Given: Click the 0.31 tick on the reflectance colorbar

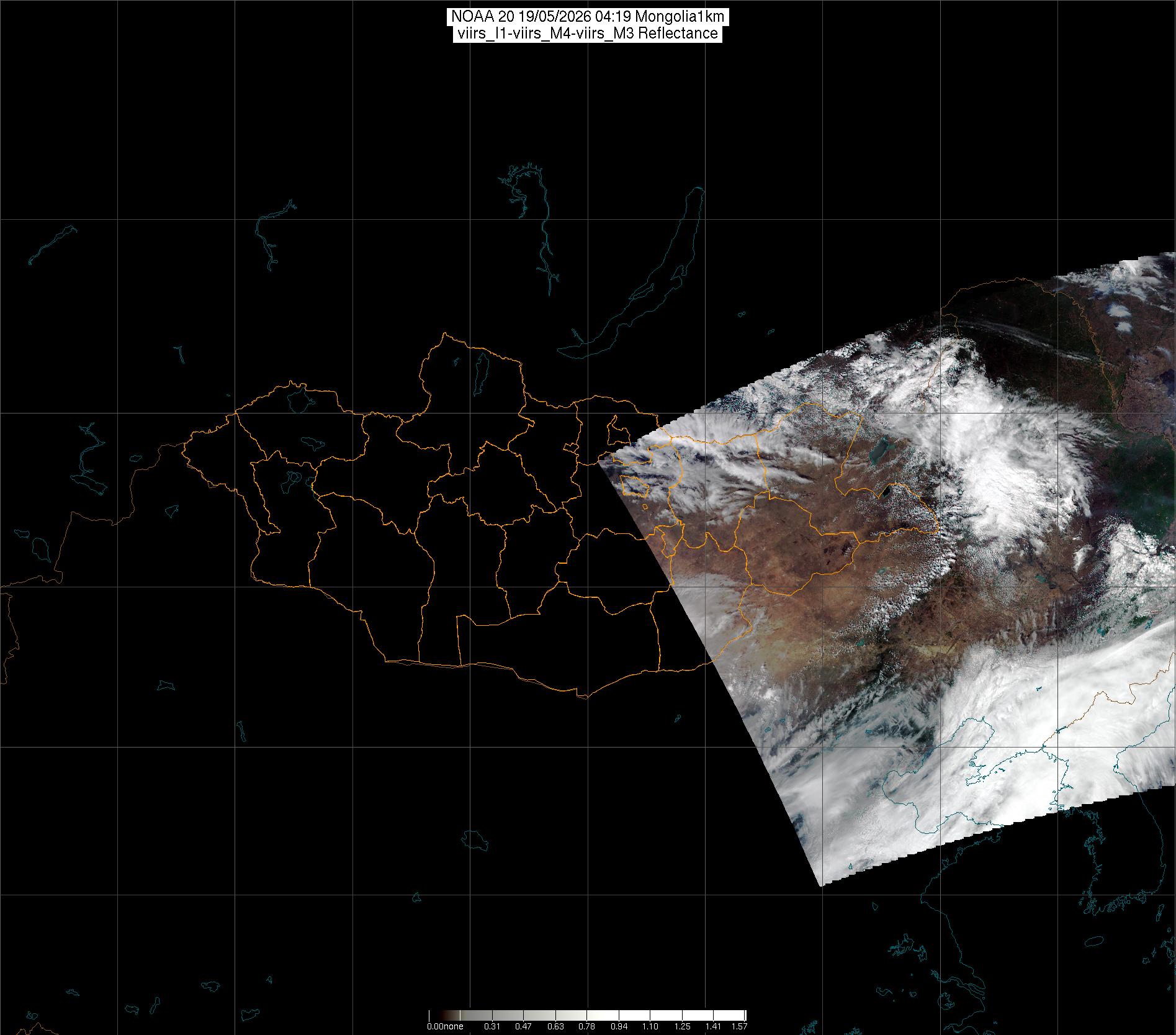Looking at the screenshot, I should tap(492, 1026).
